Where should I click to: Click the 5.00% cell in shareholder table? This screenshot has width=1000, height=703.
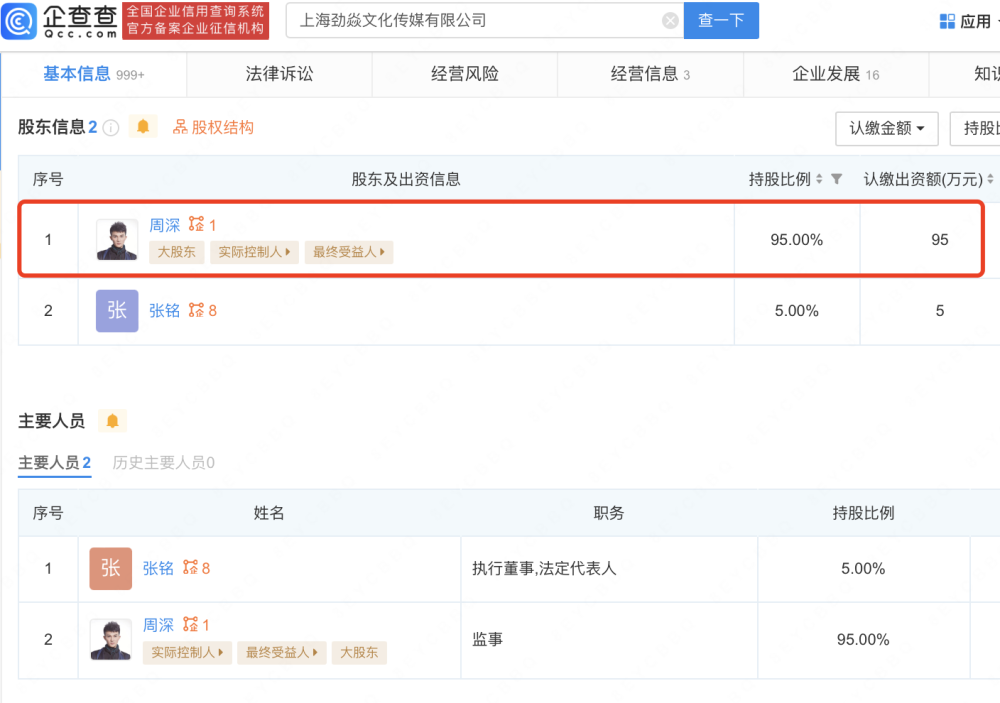(797, 311)
